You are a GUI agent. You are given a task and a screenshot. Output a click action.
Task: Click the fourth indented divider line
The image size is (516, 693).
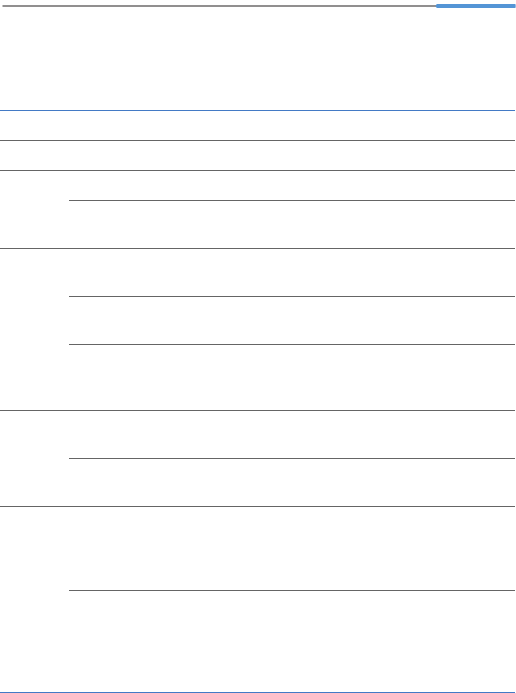click(x=292, y=458)
